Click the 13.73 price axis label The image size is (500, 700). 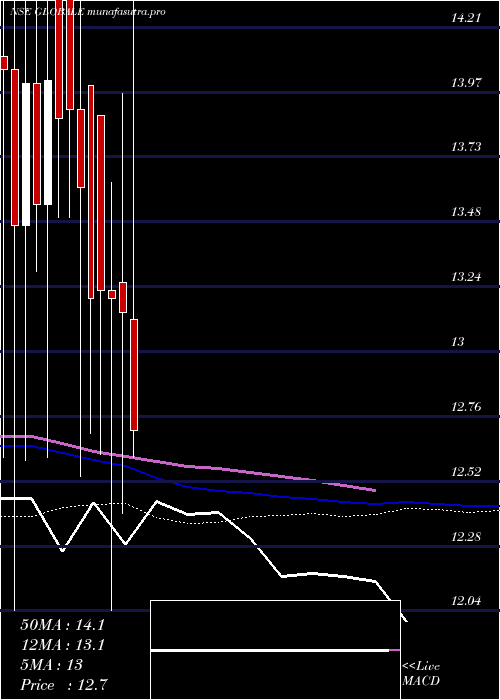click(x=466, y=147)
